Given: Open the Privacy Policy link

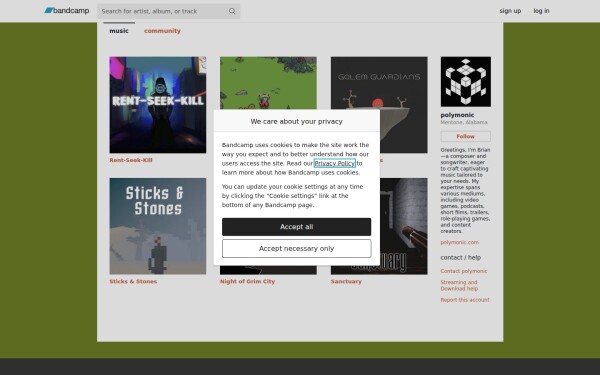Looking at the screenshot, I should tap(335, 163).
